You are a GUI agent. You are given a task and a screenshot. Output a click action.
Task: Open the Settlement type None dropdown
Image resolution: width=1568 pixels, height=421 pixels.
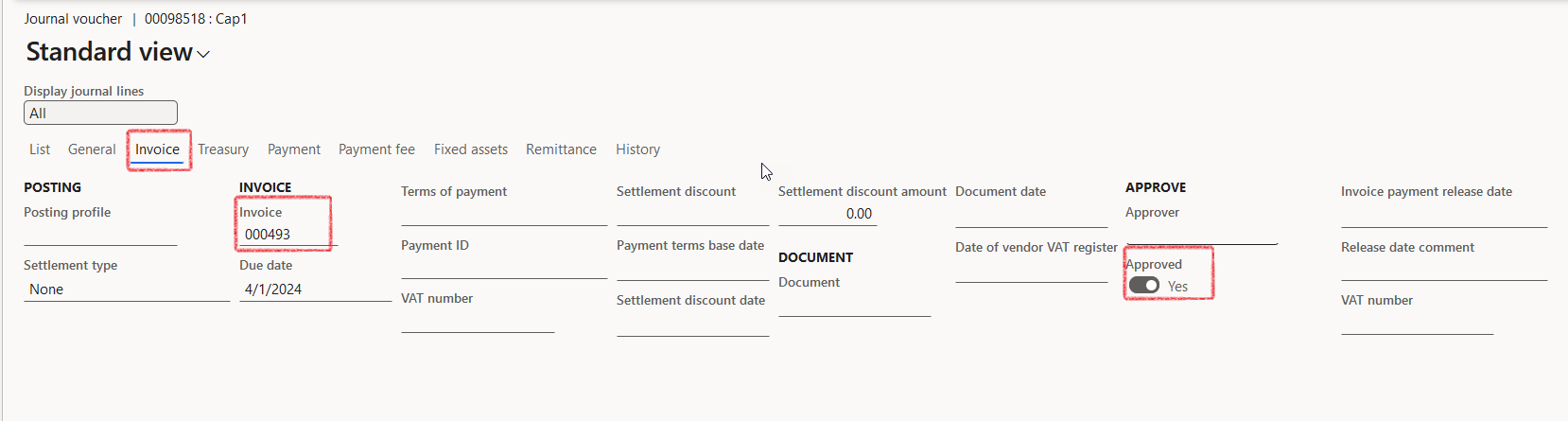tap(127, 289)
